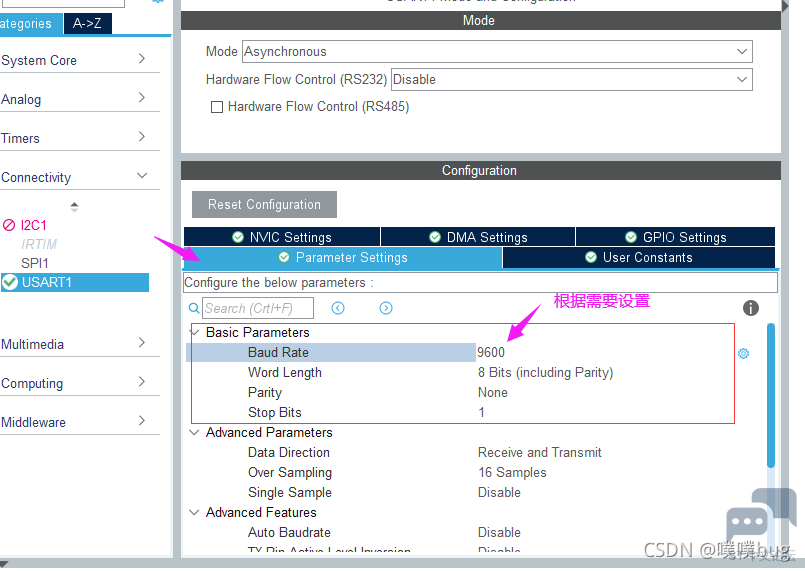Click the parameter Search field
Viewport: 805px width, 571px height.
(258, 308)
